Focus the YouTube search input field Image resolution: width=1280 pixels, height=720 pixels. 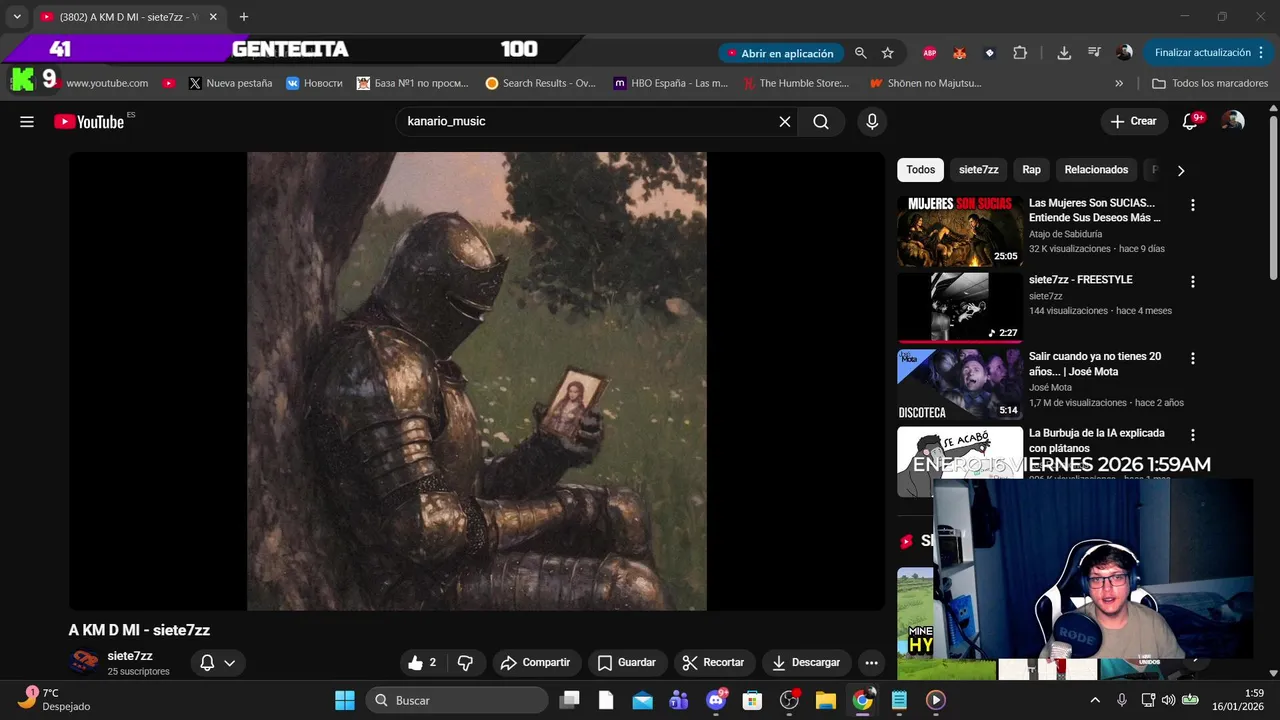[585, 122]
